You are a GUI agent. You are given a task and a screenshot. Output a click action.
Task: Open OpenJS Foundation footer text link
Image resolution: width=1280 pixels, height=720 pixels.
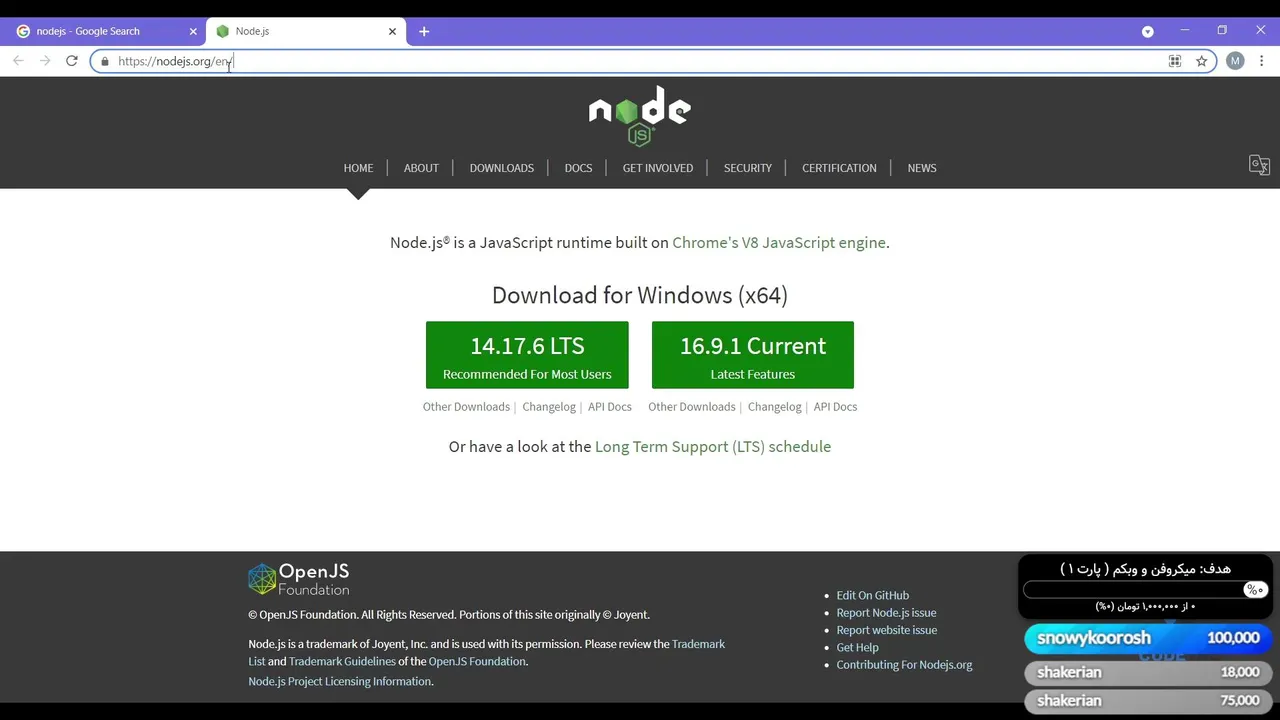477,662
